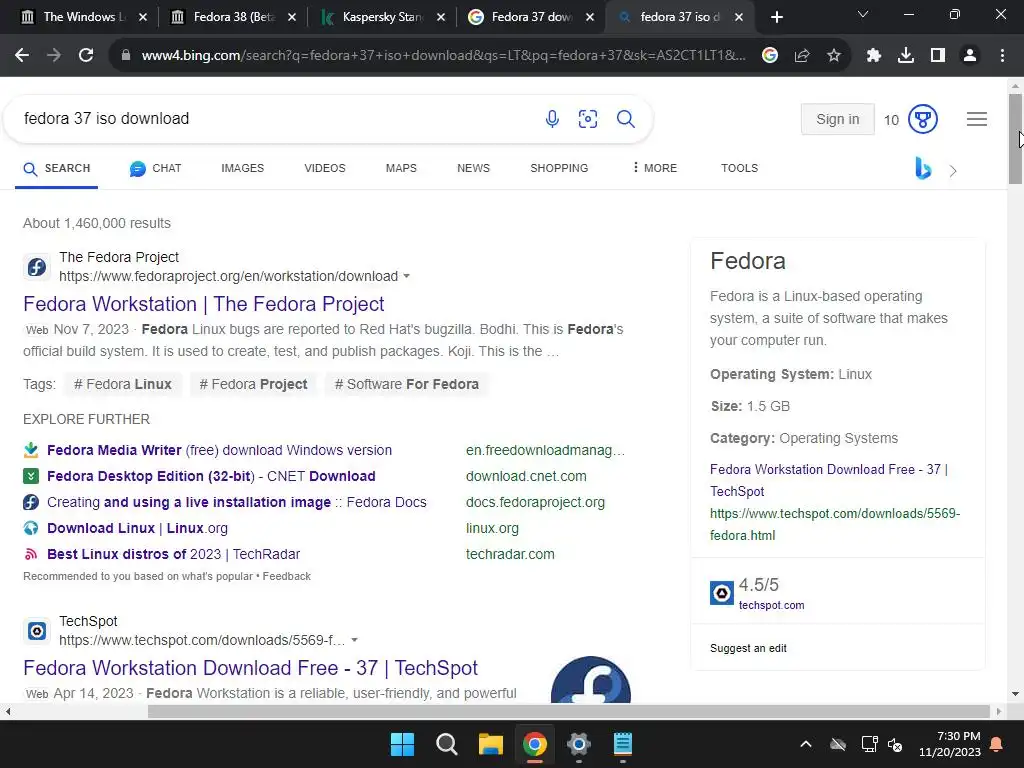Click the address bar URL
The height and width of the screenshot is (768, 1024).
tap(443, 56)
